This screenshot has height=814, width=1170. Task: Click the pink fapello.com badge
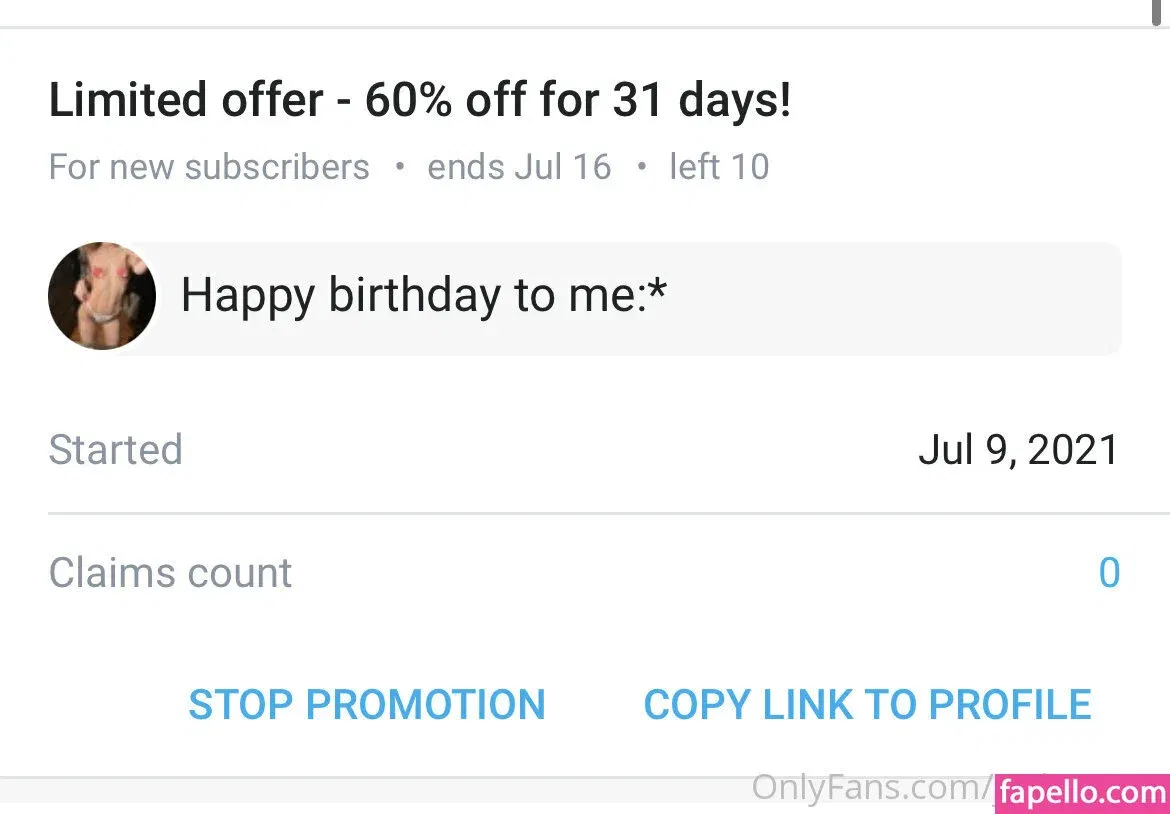[1082, 794]
